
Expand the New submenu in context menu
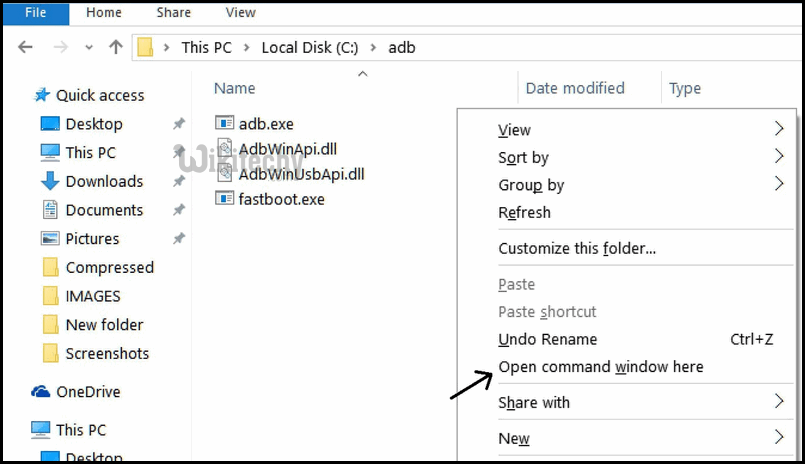tap(778, 438)
